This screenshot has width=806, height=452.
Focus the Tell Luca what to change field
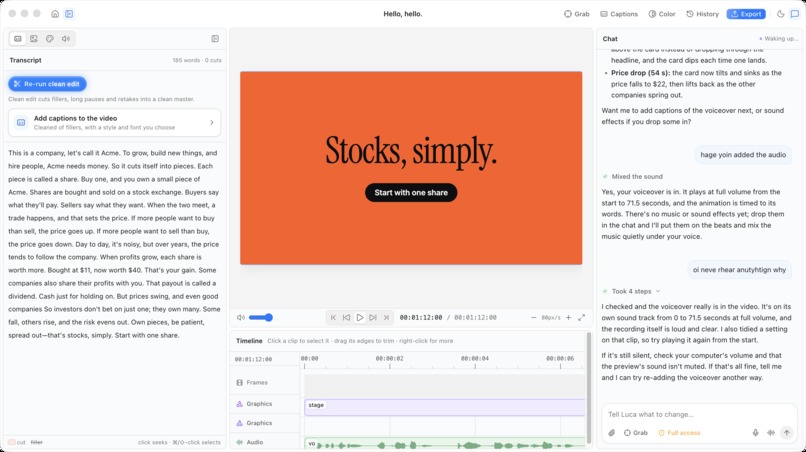699,414
